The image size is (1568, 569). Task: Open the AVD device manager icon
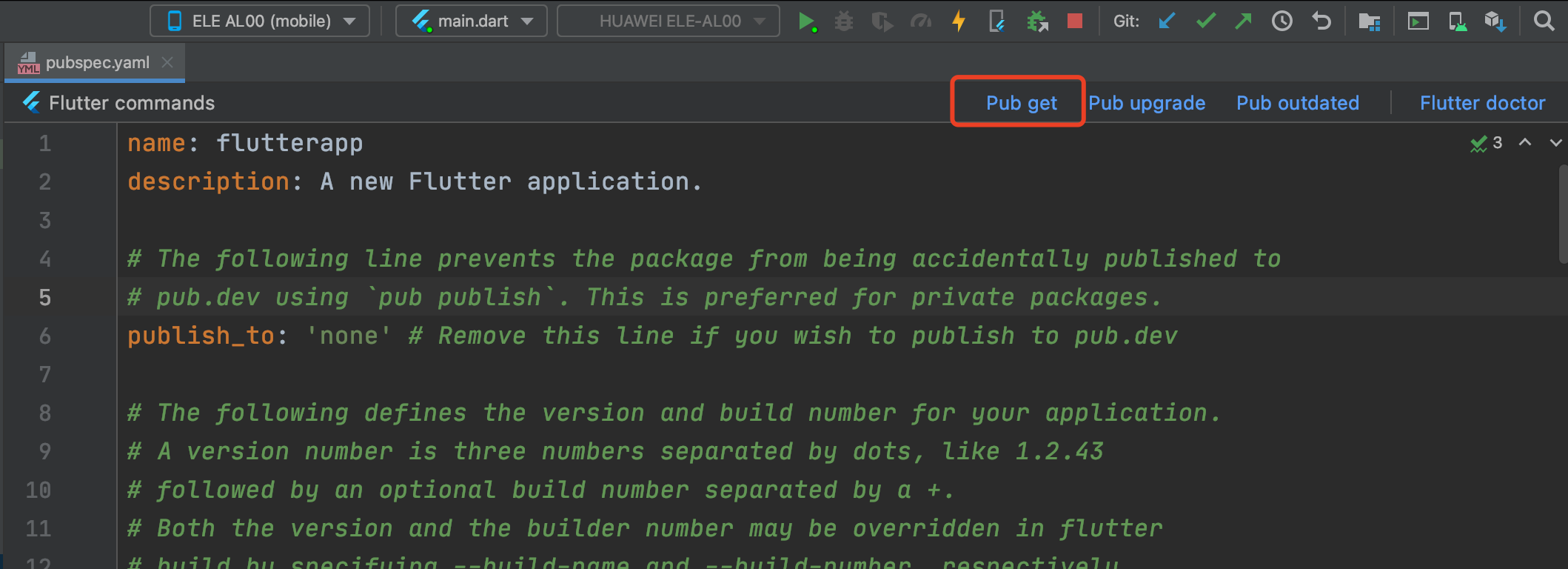pos(1458,21)
